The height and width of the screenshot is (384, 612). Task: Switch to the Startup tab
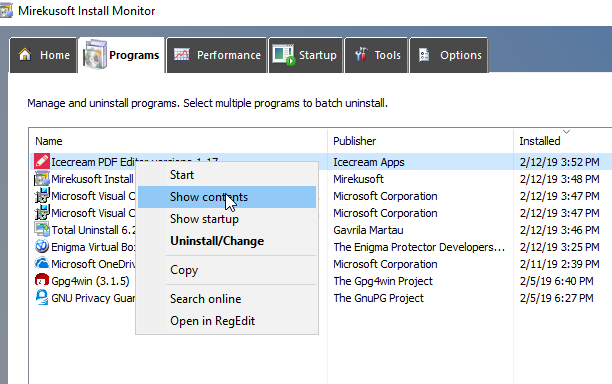tap(306, 55)
